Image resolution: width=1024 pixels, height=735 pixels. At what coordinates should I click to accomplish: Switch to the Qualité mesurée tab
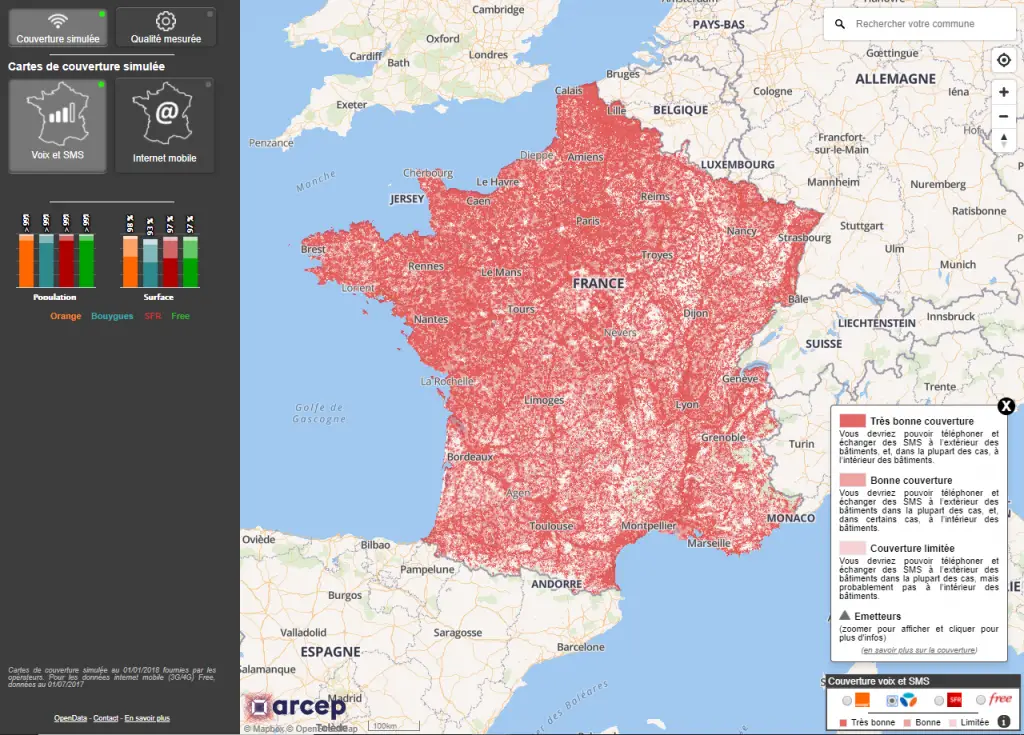click(x=164, y=27)
